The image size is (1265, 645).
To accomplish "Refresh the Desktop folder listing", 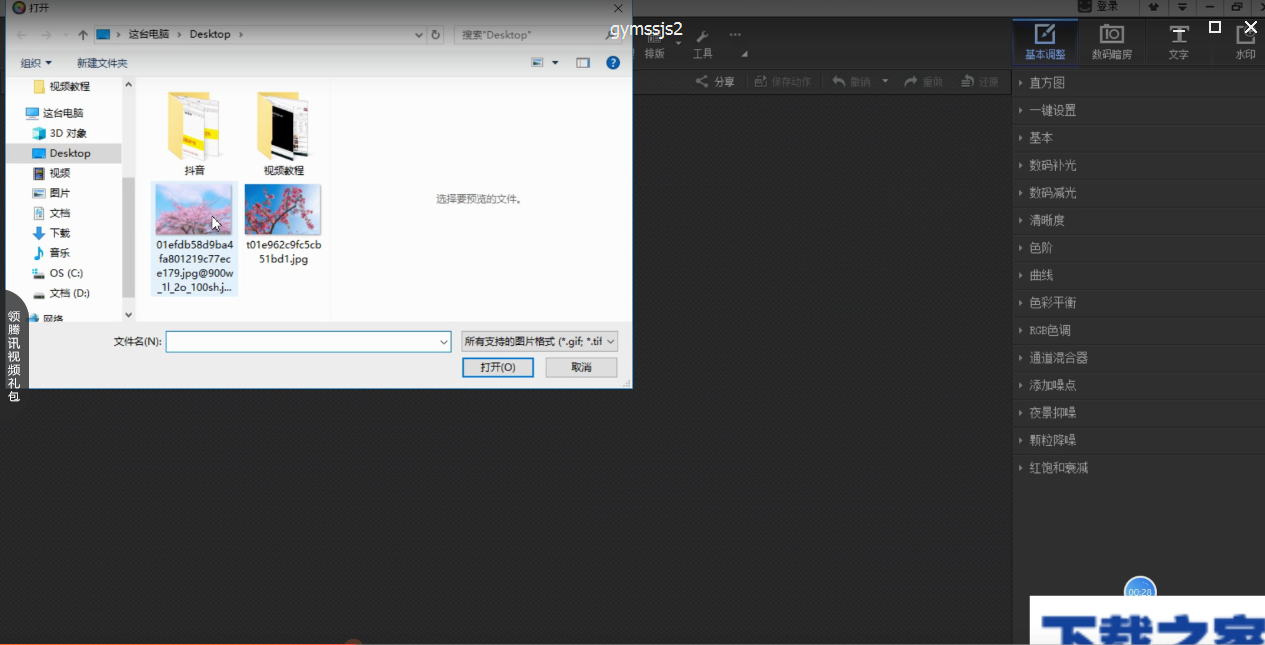I will click(x=435, y=35).
